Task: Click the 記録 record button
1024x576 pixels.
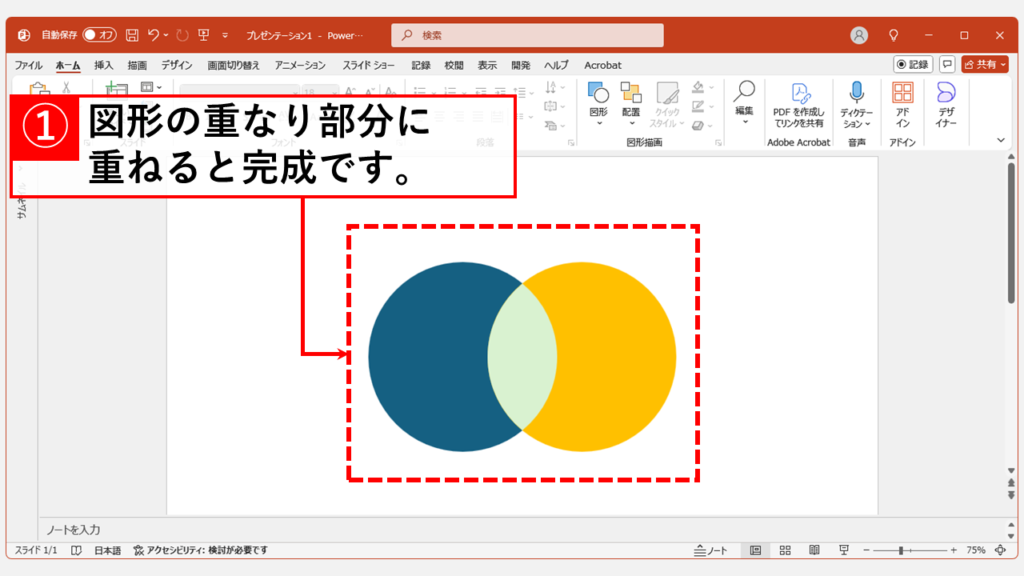Action: pyautogui.click(x=913, y=64)
